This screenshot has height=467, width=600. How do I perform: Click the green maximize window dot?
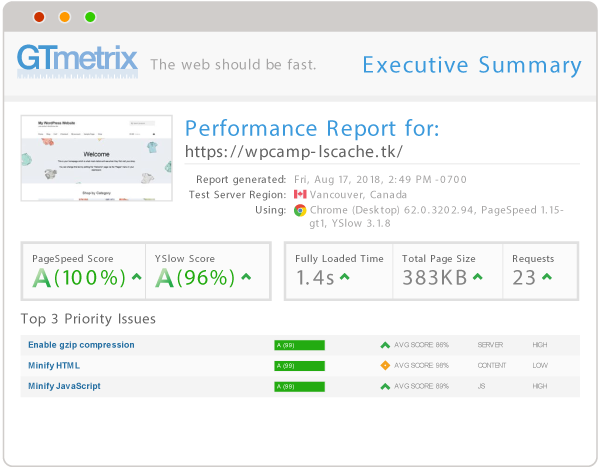90,17
